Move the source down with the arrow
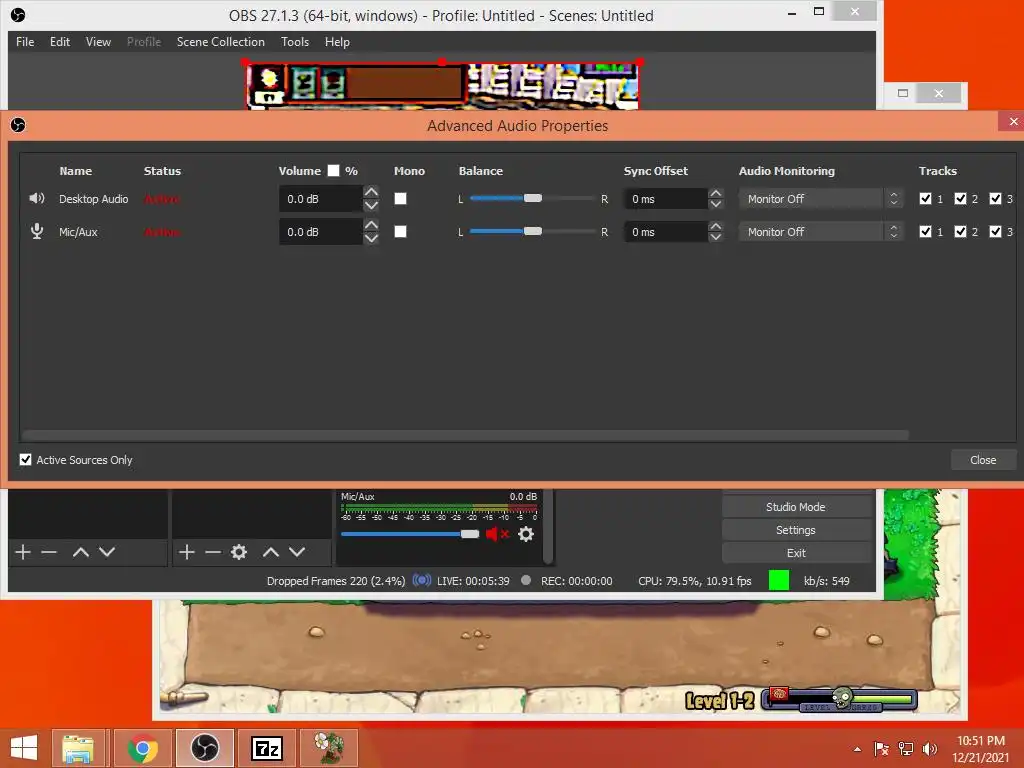Viewport: 1024px width, 768px height. pyautogui.click(x=297, y=552)
